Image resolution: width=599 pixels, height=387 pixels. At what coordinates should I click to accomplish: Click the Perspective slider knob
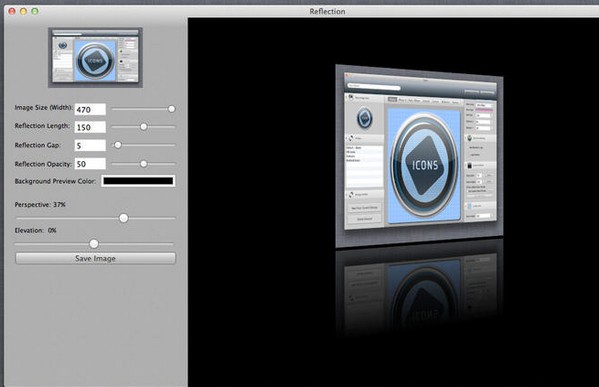pos(123,218)
